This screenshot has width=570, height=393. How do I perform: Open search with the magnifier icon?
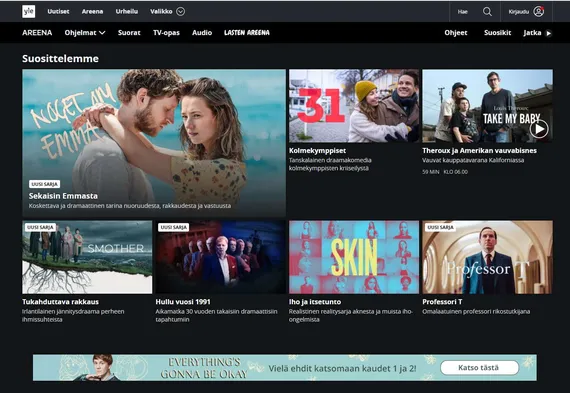[487, 12]
